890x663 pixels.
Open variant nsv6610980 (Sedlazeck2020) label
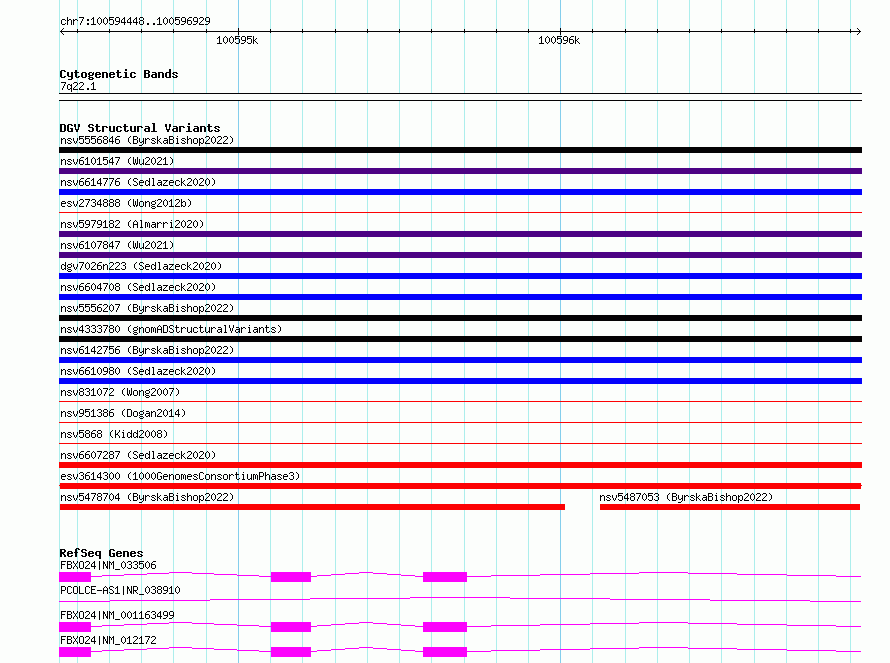pos(138,371)
